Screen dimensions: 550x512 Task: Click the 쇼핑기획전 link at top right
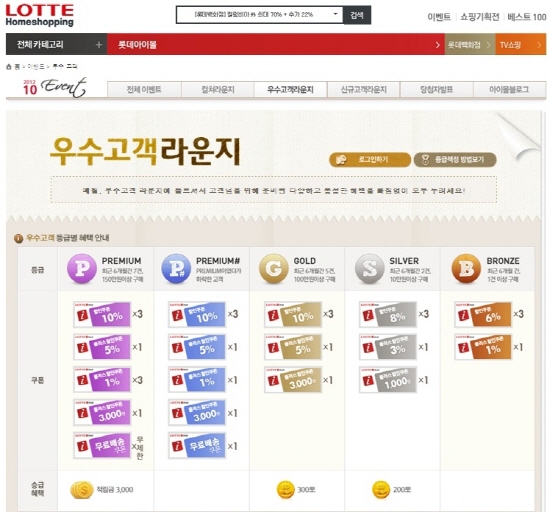click(479, 17)
